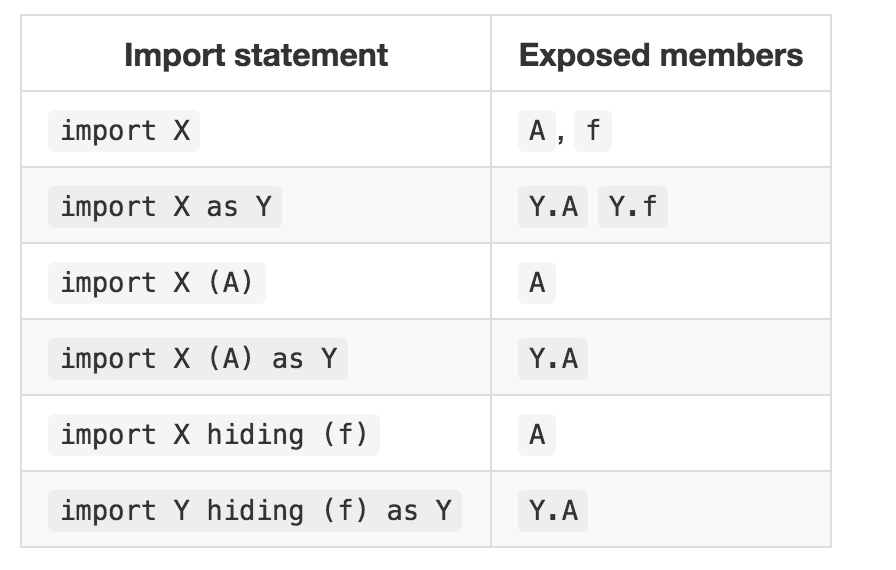Click member "f" in the import X row
Image resolution: width=896 pixels, height=570 pixels.
pos(593,131)
